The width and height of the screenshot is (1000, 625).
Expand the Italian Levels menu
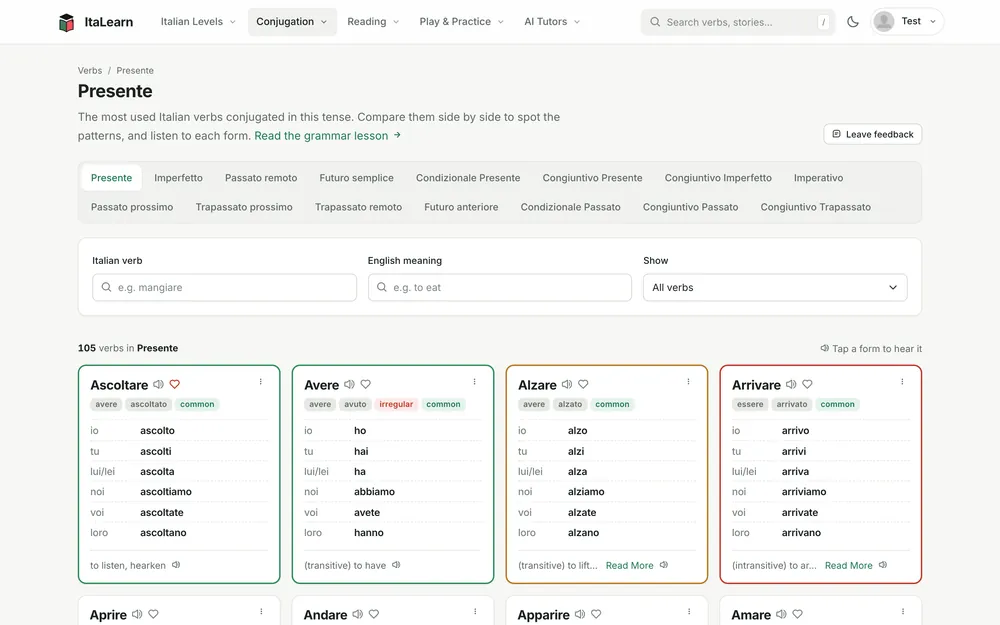click(x=198, y=22)
